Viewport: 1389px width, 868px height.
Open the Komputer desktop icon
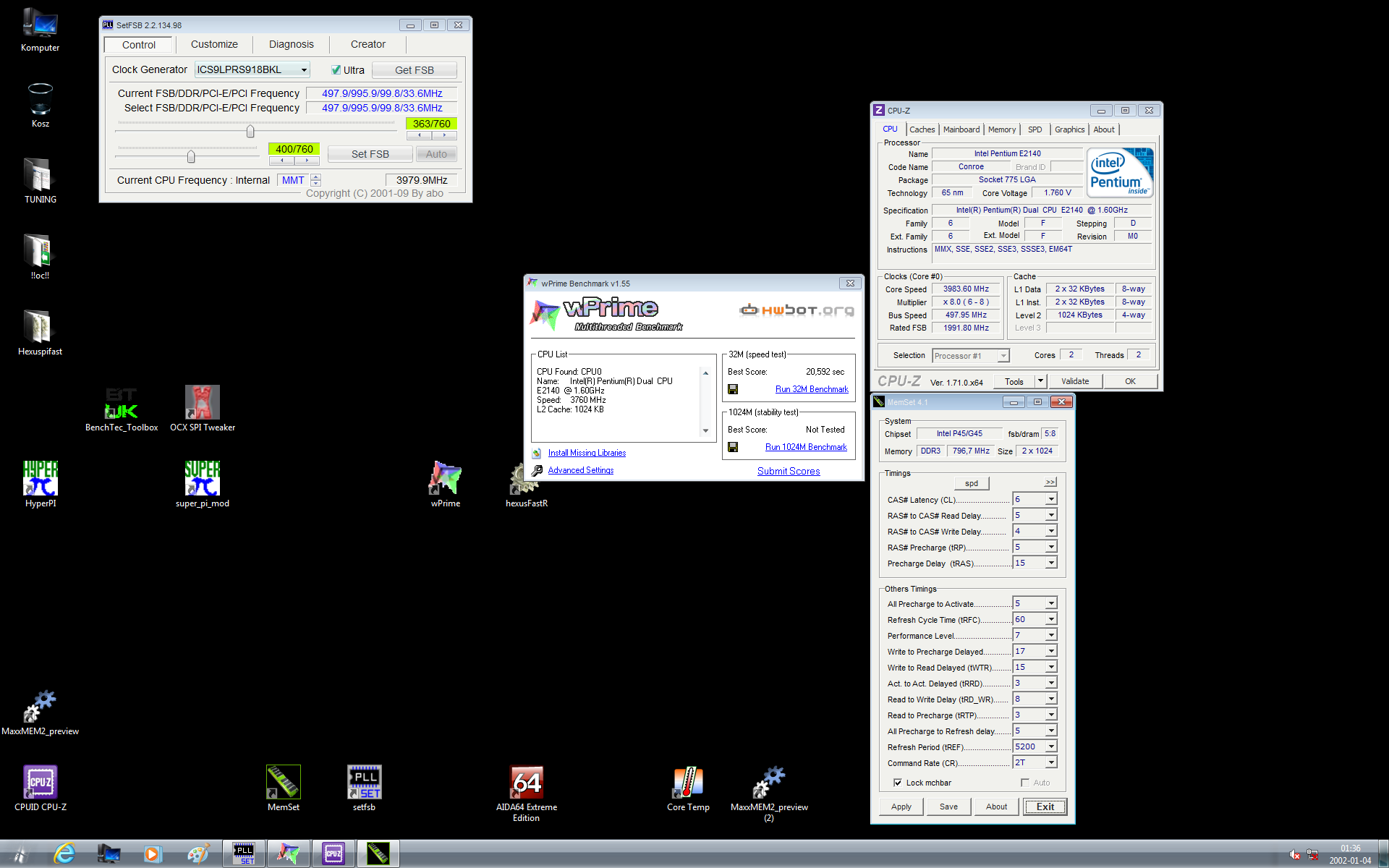point(40,30)
